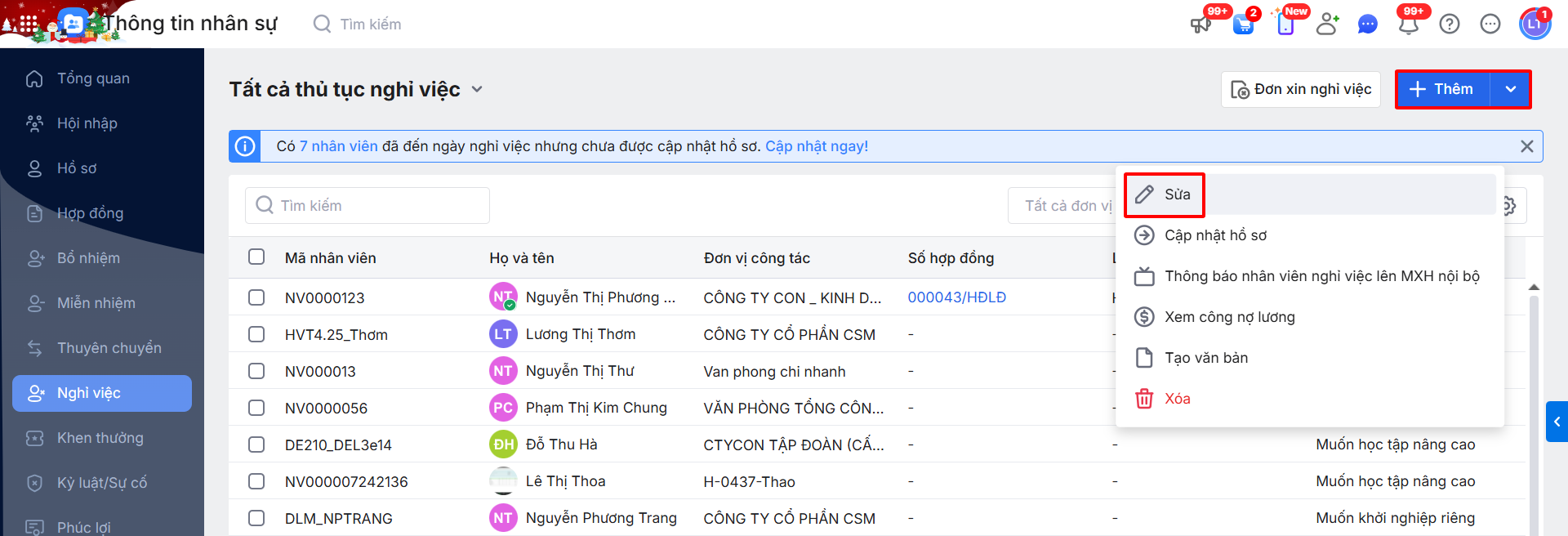Open the 'Cập nhật ngay!' link

pos(816,146)
